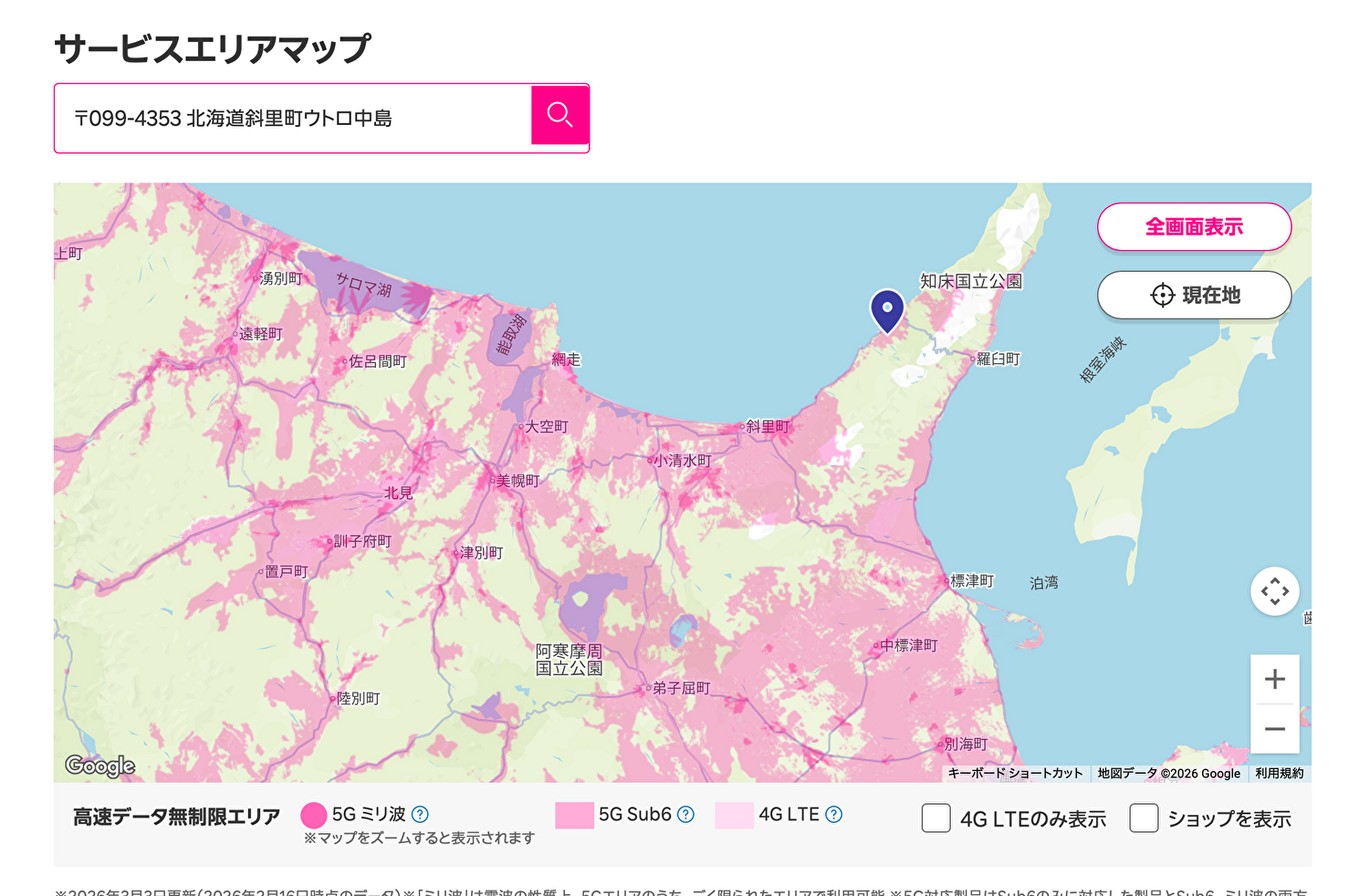Click 別海町 label on map
This screenshot has width=1369, height=896.
click(x=966, y=744)
